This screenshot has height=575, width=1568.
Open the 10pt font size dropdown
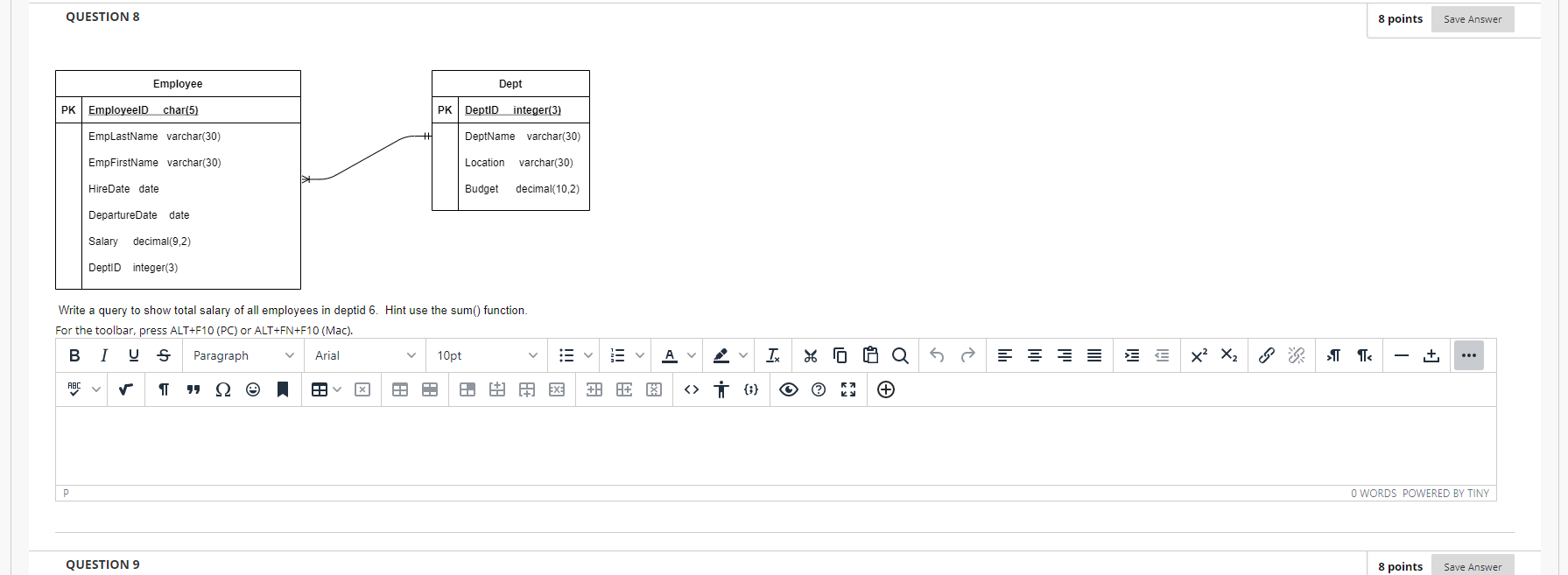[x=487, y=355]
